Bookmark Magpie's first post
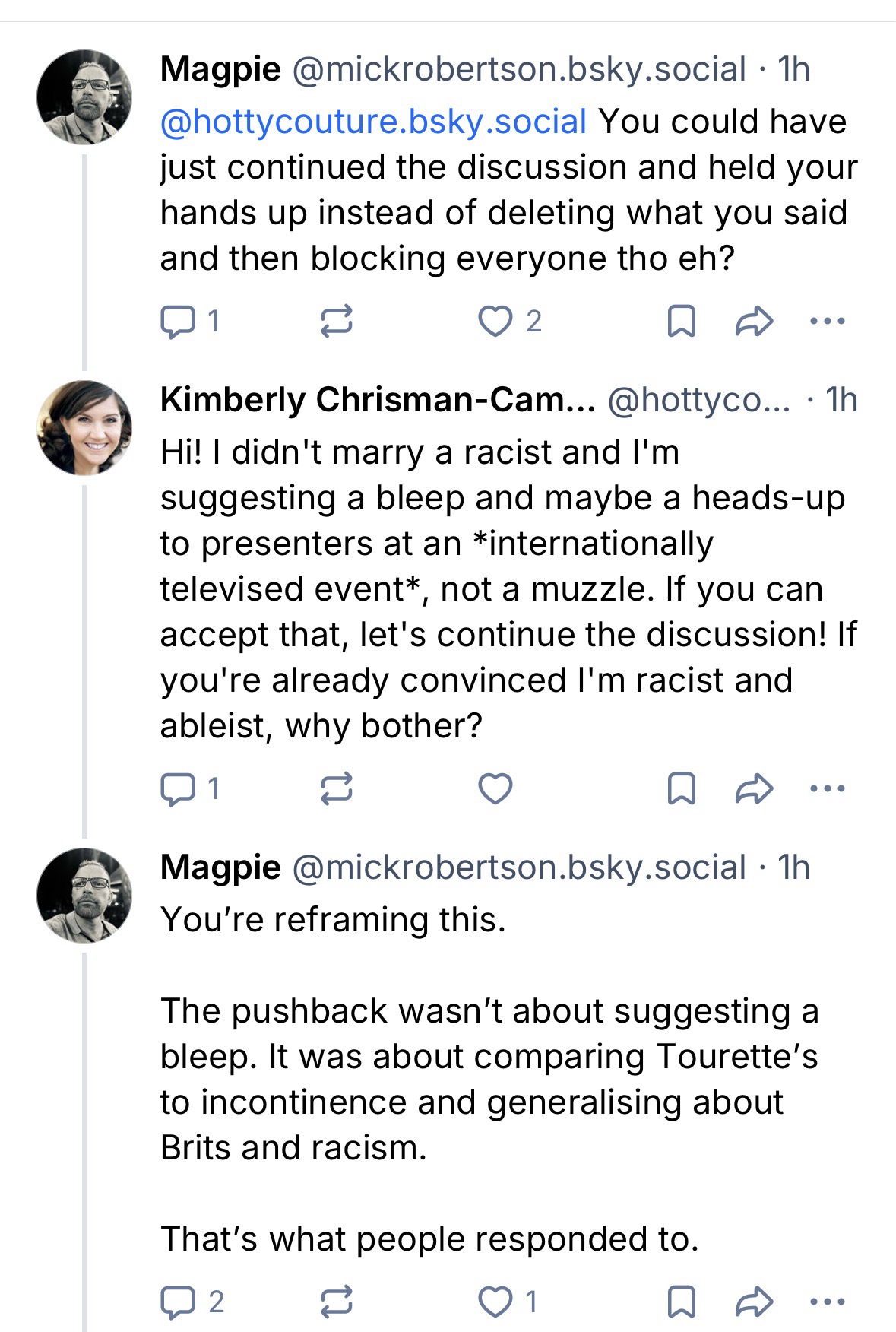 681,322
